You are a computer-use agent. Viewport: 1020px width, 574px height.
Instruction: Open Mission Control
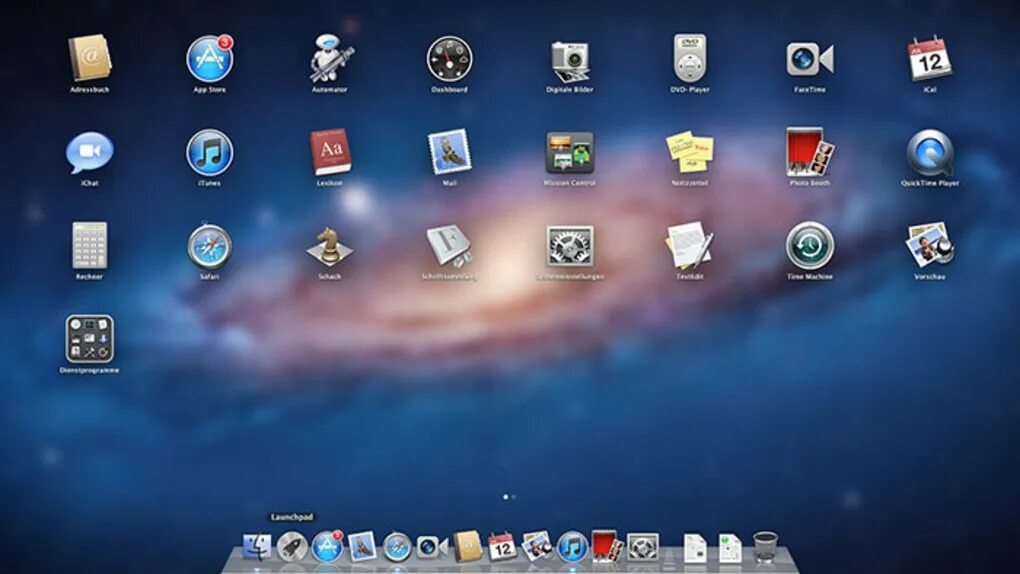coord(570,153)
